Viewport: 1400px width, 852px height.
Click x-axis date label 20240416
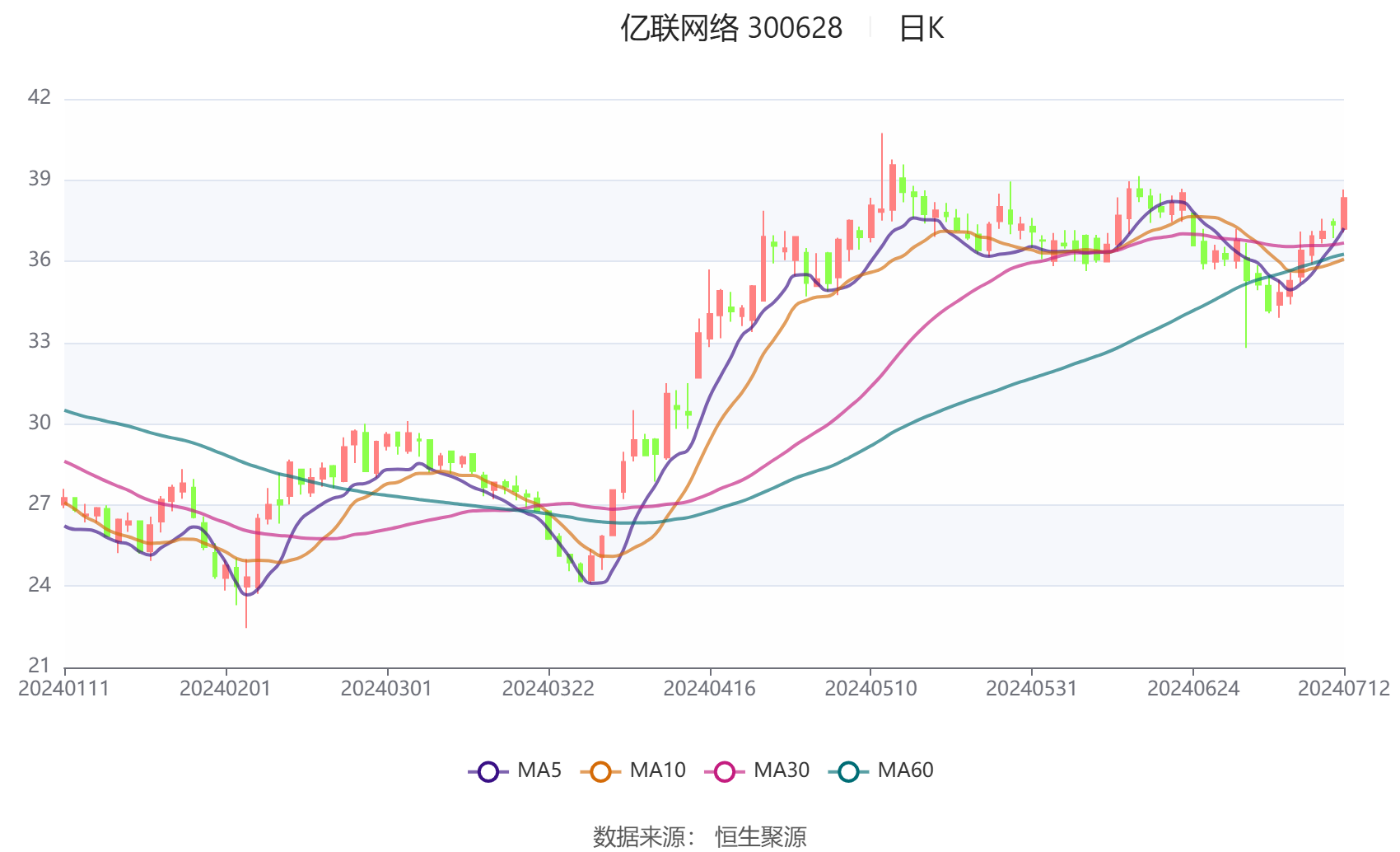(710, 689)
